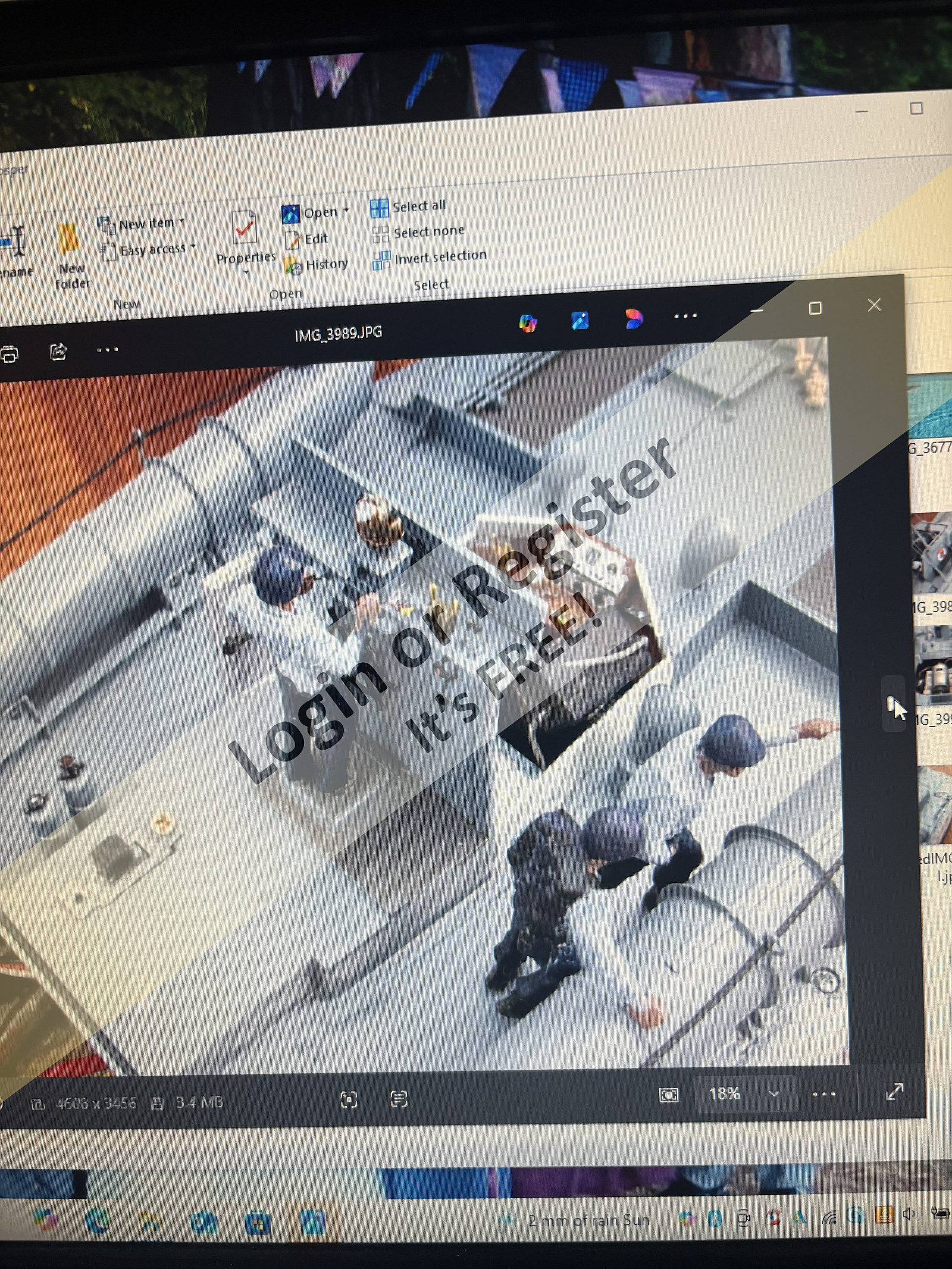Click Select all in the ribbon
This screenshot has width=952, height=1269.
[x=408, y=207]
